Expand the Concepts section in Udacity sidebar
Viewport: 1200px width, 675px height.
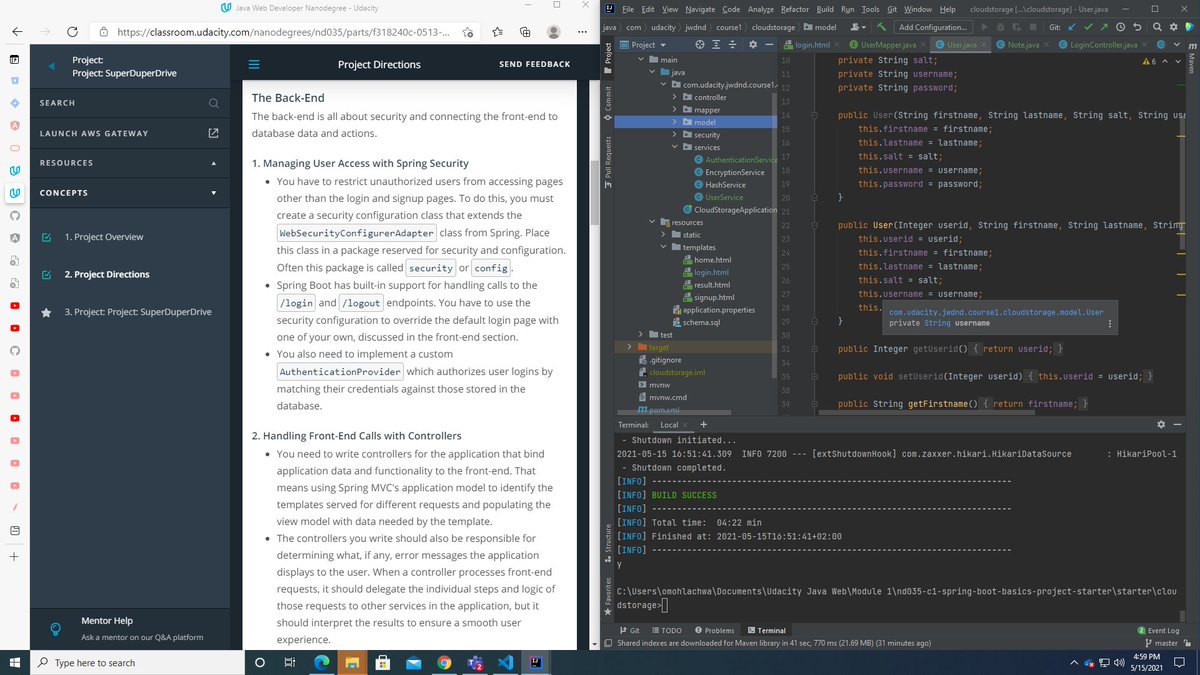[213, 193]
